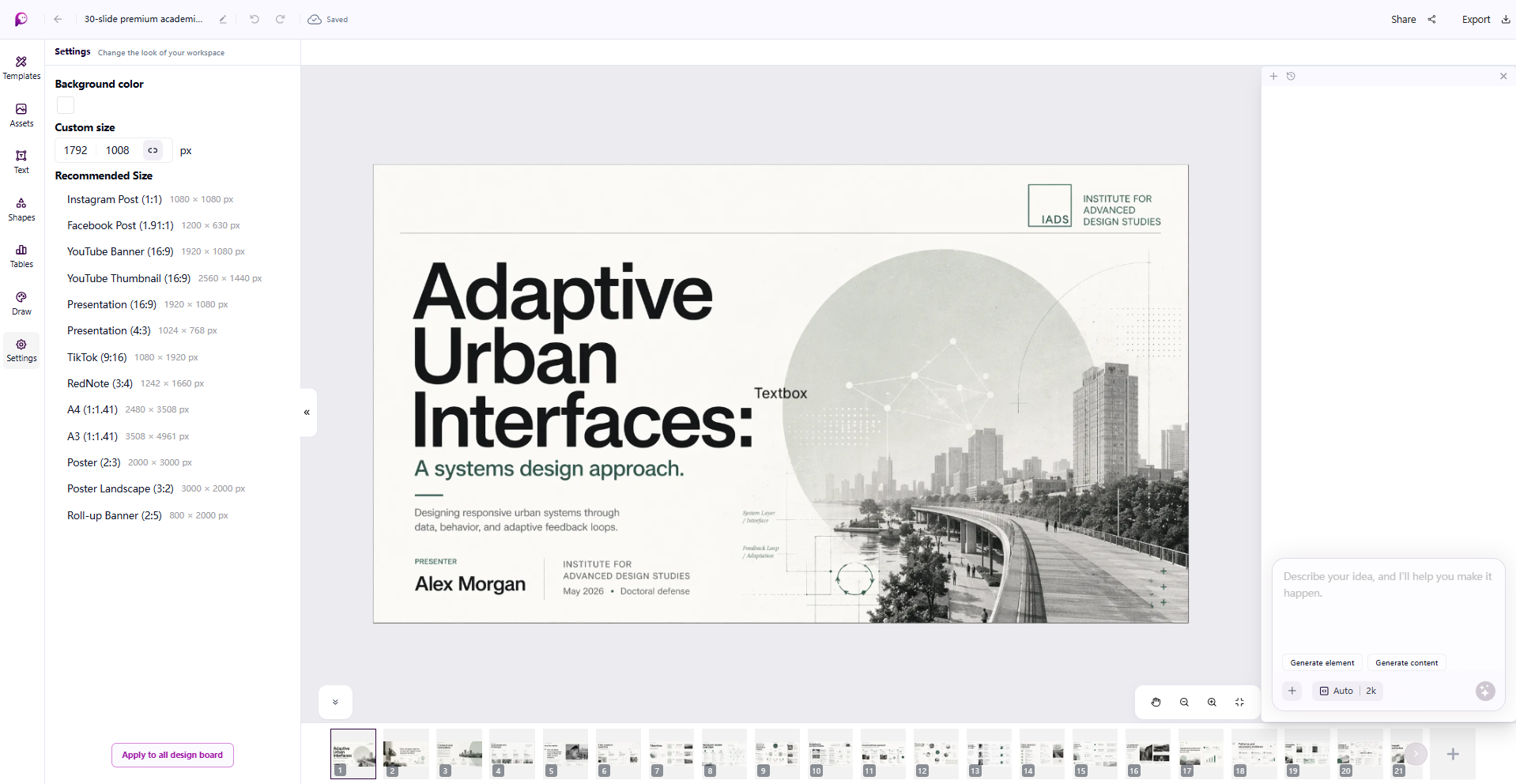This screenshot has height=784, width=1516.
Task: Choose the Instagram Post (1:1) size
Action: 150,199
